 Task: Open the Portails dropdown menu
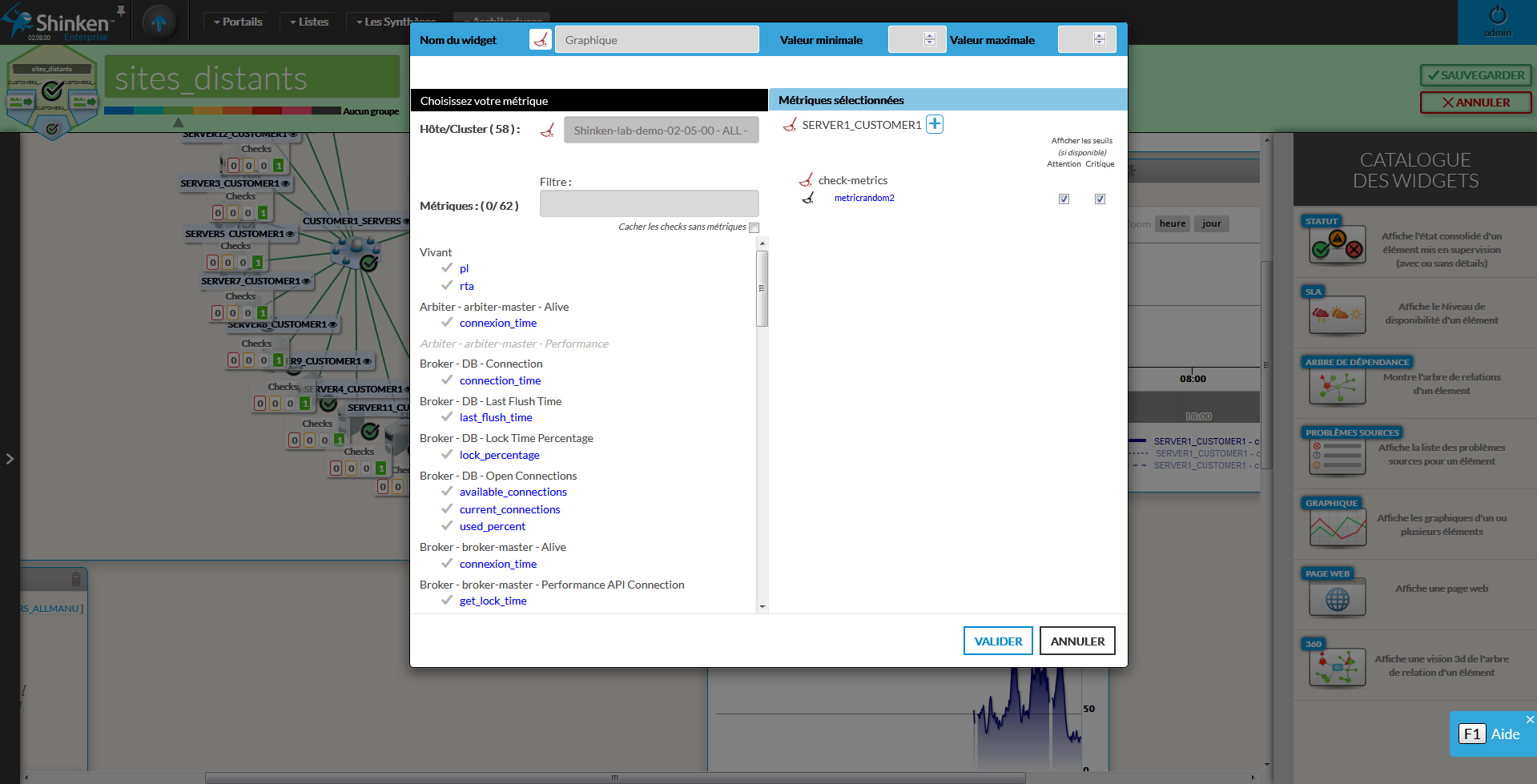(x=238, y=22)
